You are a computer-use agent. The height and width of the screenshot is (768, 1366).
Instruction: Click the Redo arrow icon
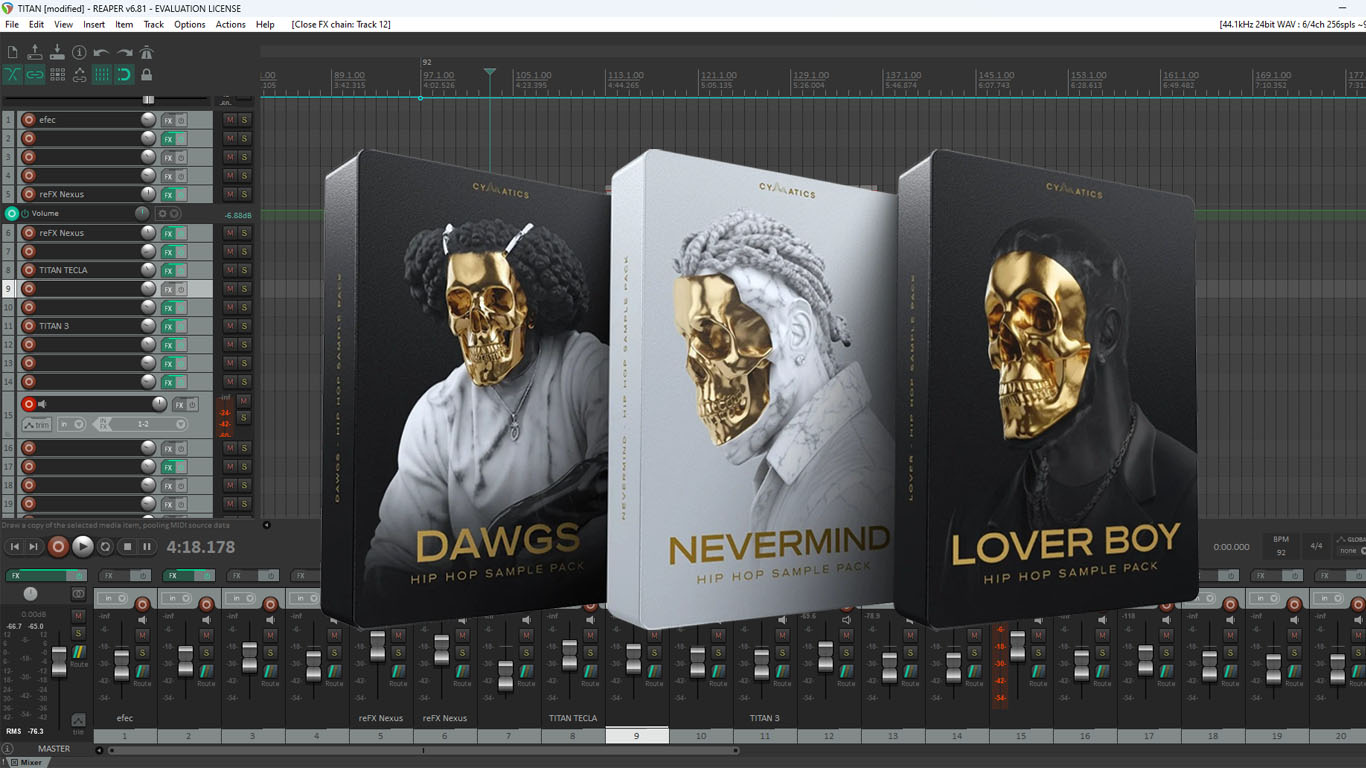click(124, 53)
